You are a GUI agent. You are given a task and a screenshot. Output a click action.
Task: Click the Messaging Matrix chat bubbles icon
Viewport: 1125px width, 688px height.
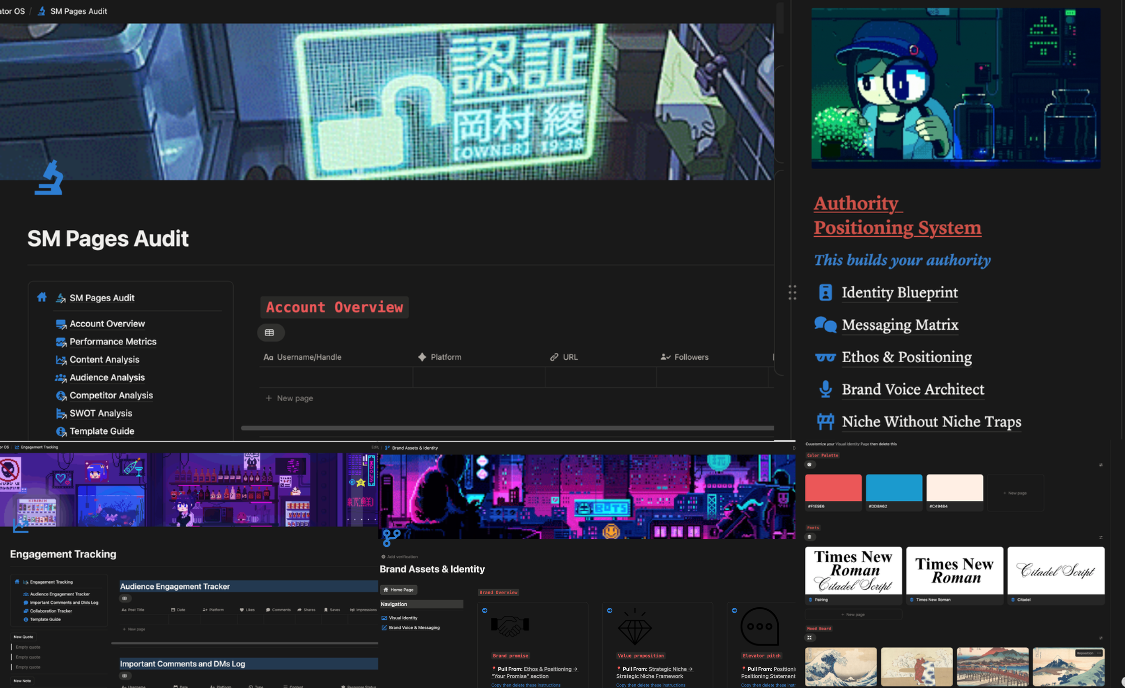(825, 325)
